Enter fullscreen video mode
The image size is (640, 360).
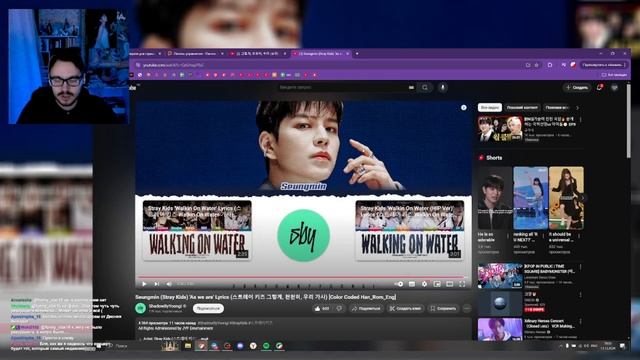[462, 284]
